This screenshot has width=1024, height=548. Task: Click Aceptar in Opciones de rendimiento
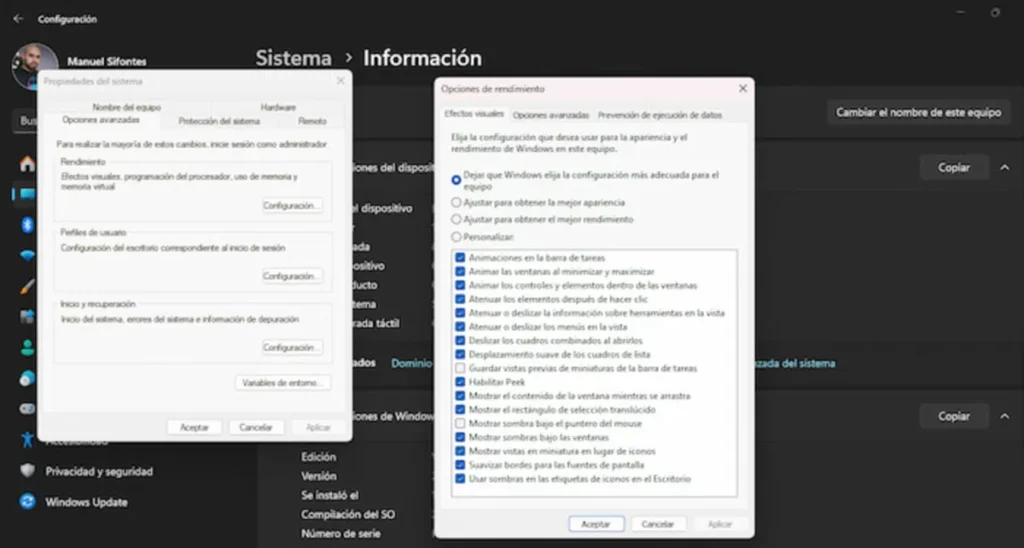pyautogui.click(x=596, y=524)
